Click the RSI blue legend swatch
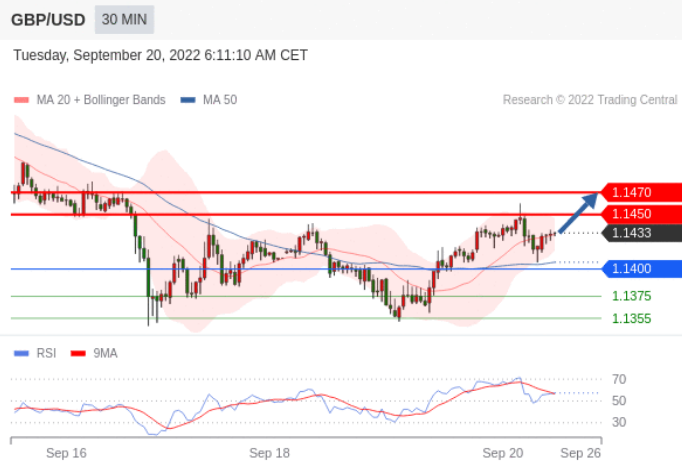 pyautogui.click(x=21, y=354)
